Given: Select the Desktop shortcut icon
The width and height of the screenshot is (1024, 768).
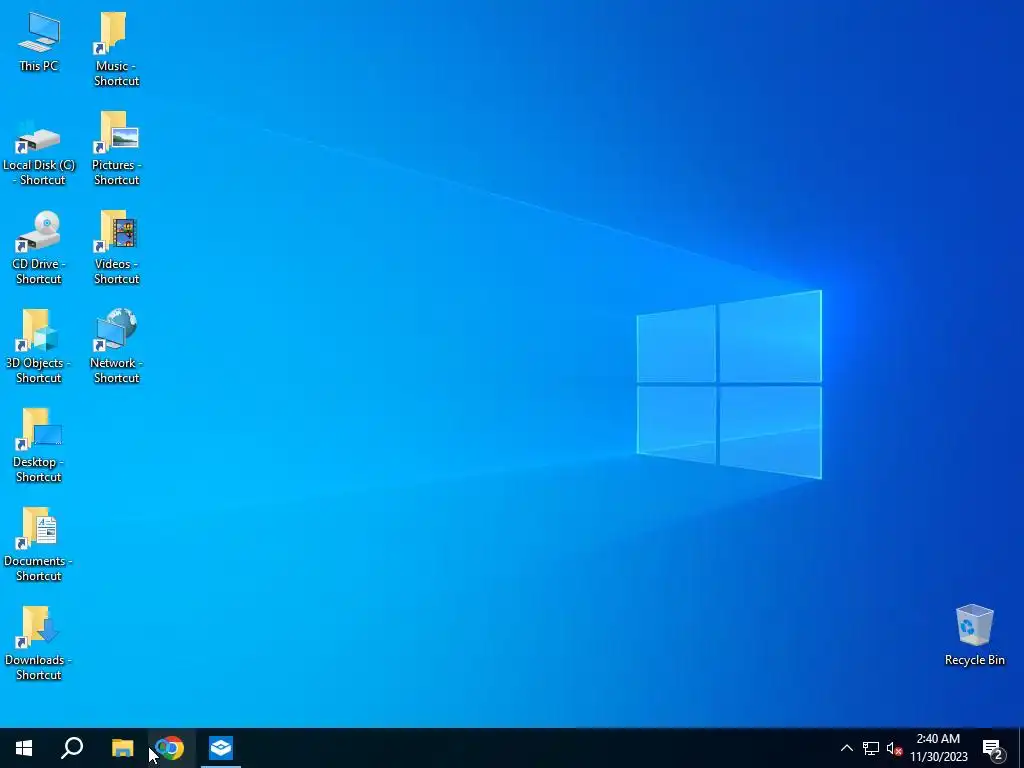Looking at the screenshot, I should 39,447.
